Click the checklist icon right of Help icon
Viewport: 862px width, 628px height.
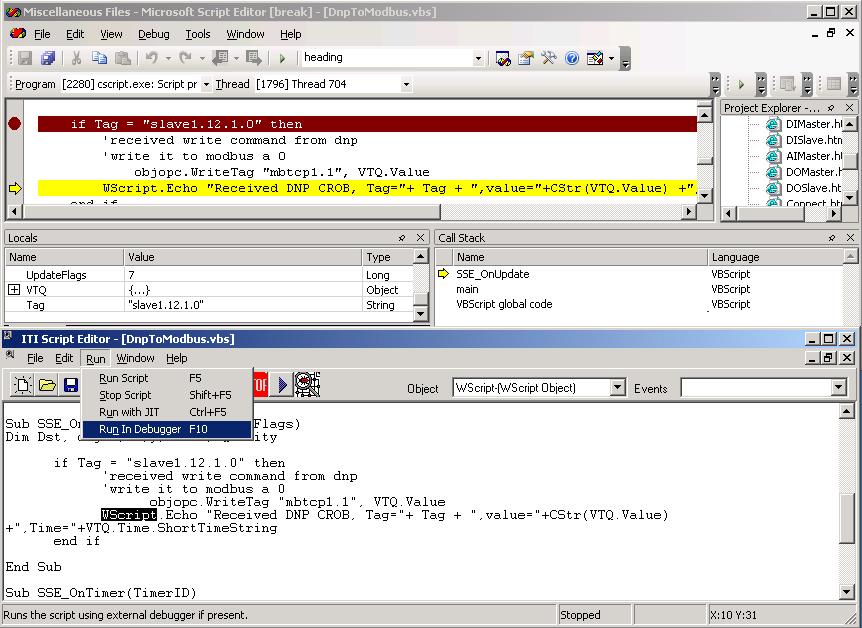595,58
